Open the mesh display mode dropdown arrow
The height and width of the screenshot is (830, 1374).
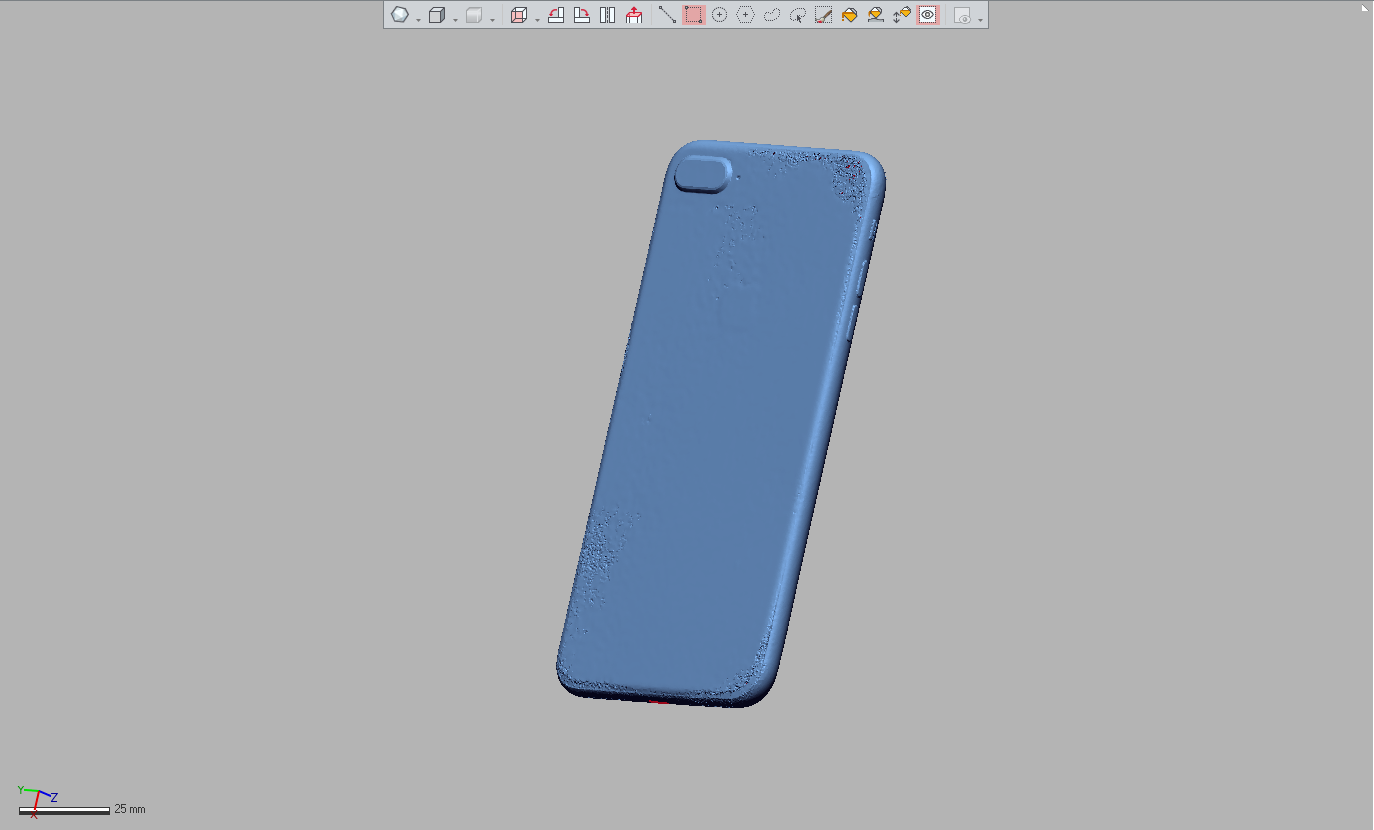tap(418, 19)
